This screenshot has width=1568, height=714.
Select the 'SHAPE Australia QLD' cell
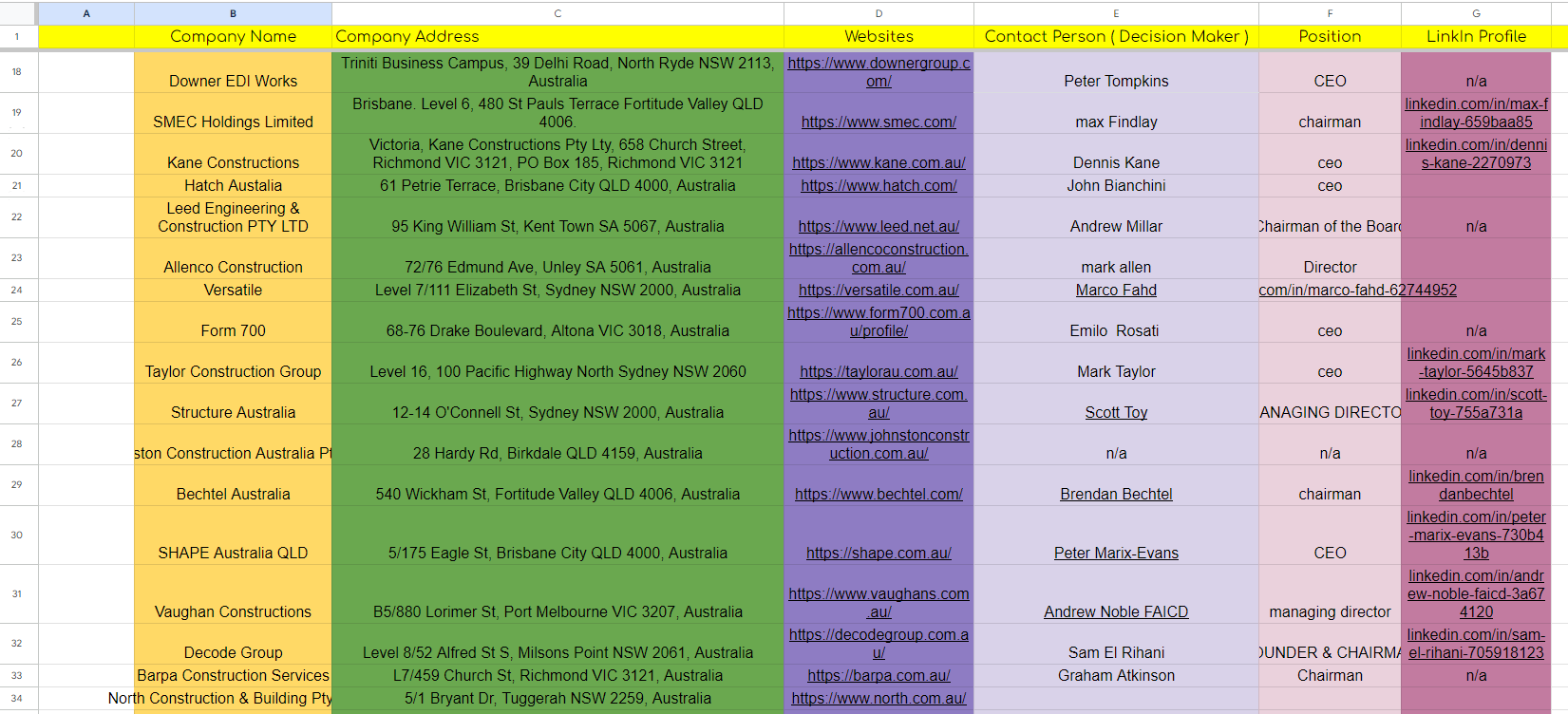point(233,535)
